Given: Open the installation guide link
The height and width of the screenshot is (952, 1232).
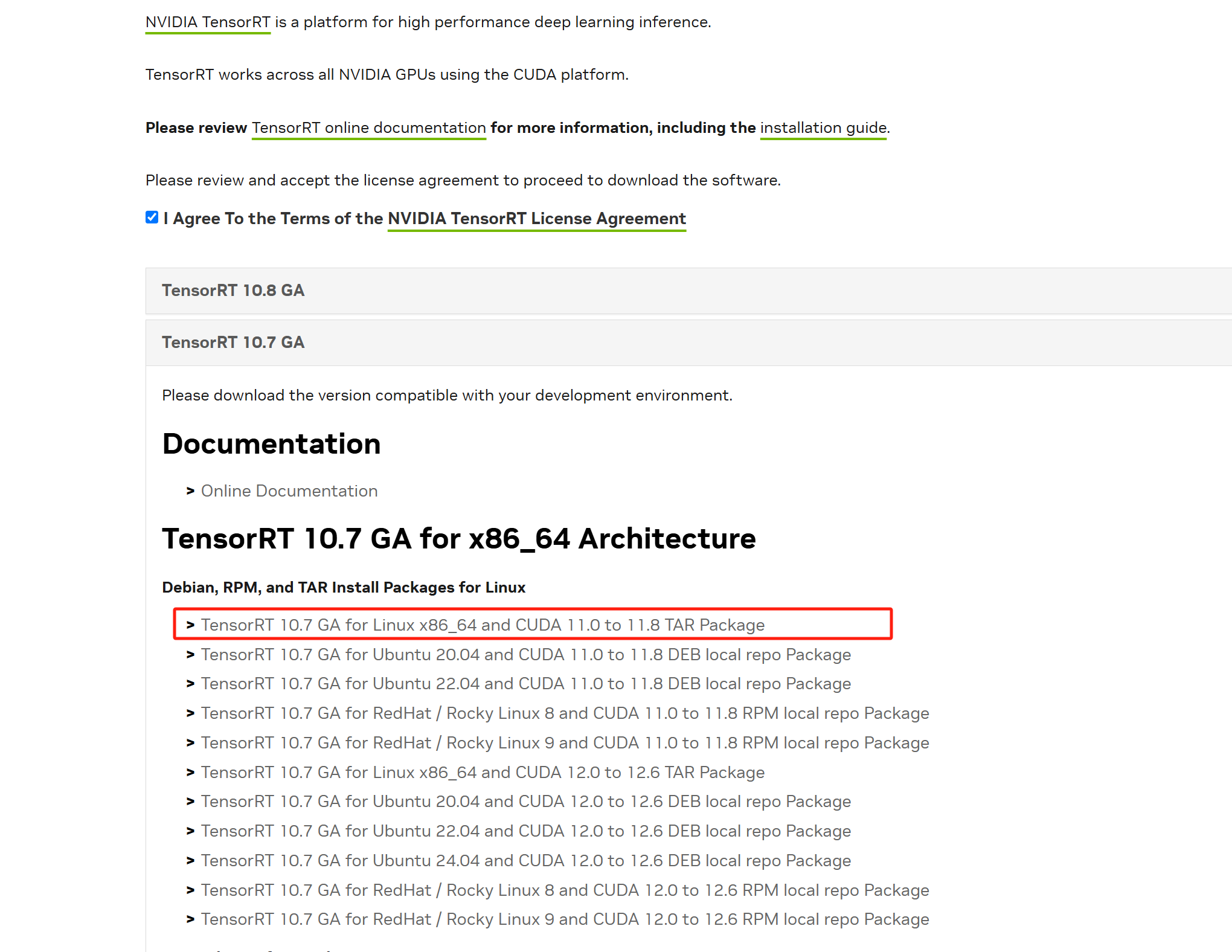Looking at the screenshot, I should click(x=823, y=128).
